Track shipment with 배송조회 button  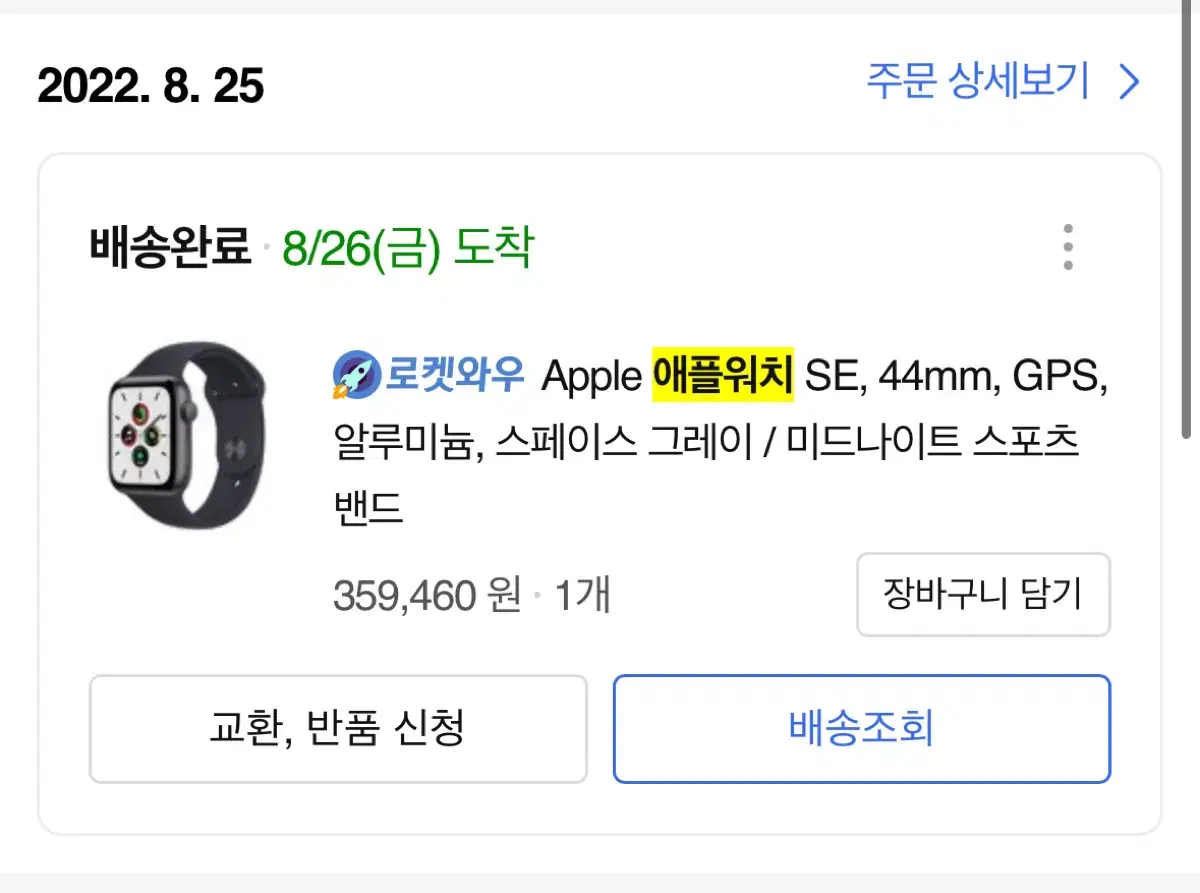click(861, 728)
